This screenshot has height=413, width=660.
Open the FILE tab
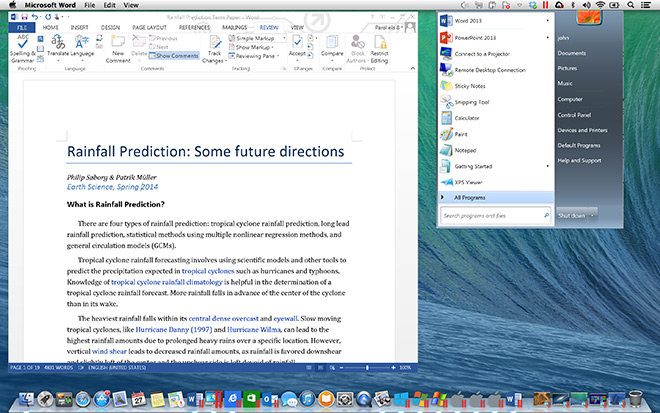(x=22, y=27)
